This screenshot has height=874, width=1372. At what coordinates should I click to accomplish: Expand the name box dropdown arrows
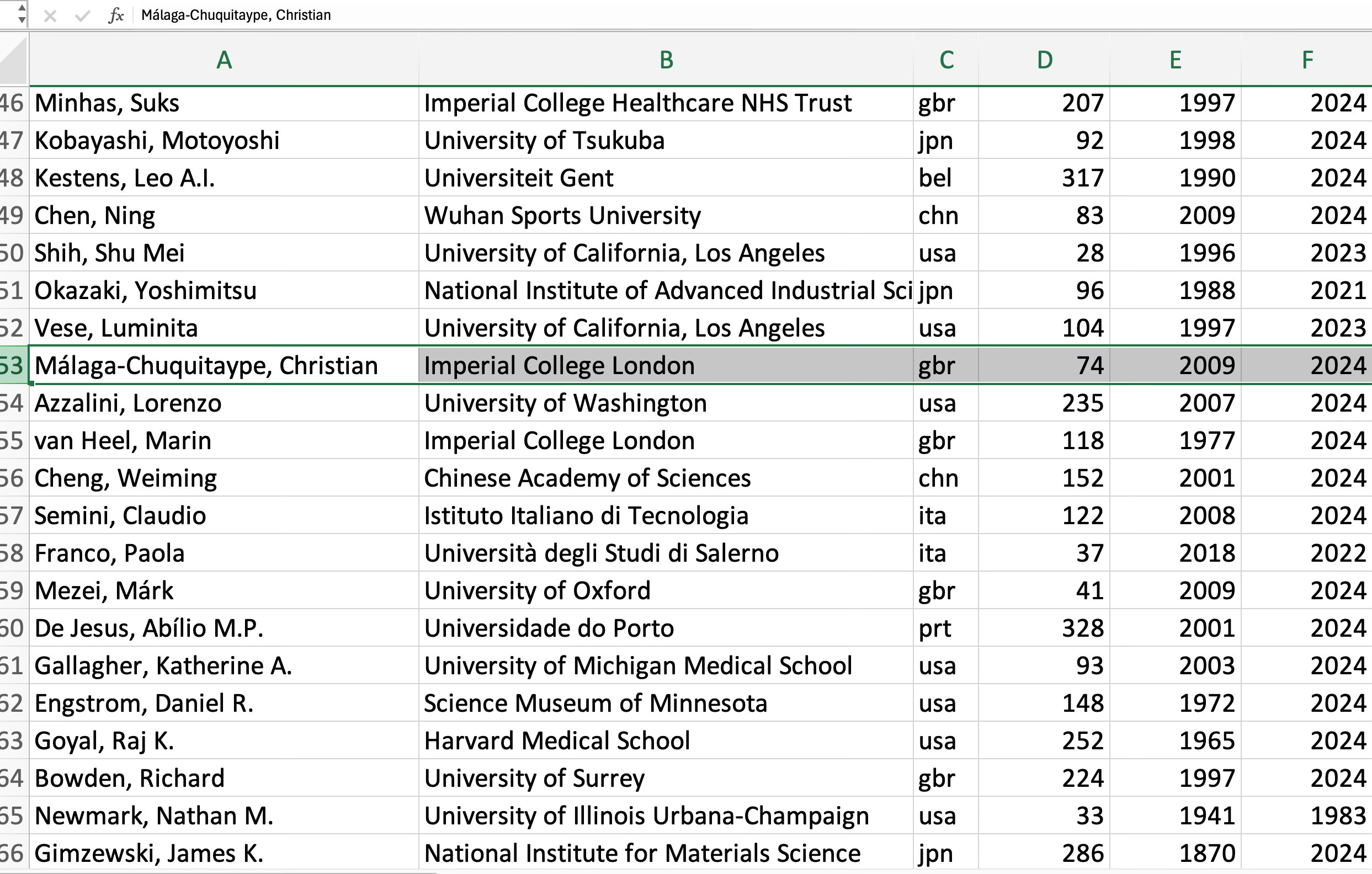click(x=21, y=14)
